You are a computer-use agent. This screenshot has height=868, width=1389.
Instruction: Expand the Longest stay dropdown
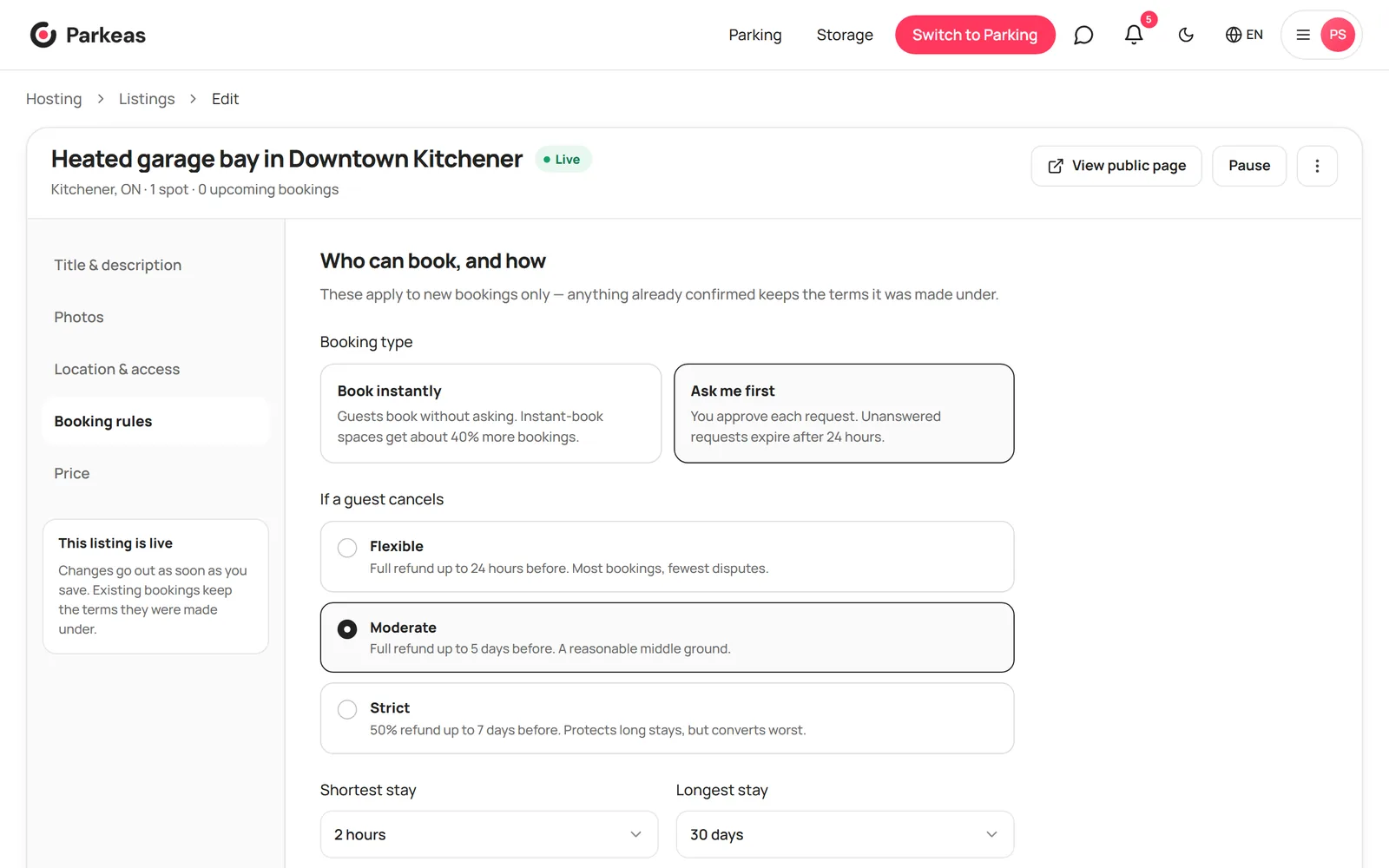tap(845, 834)
